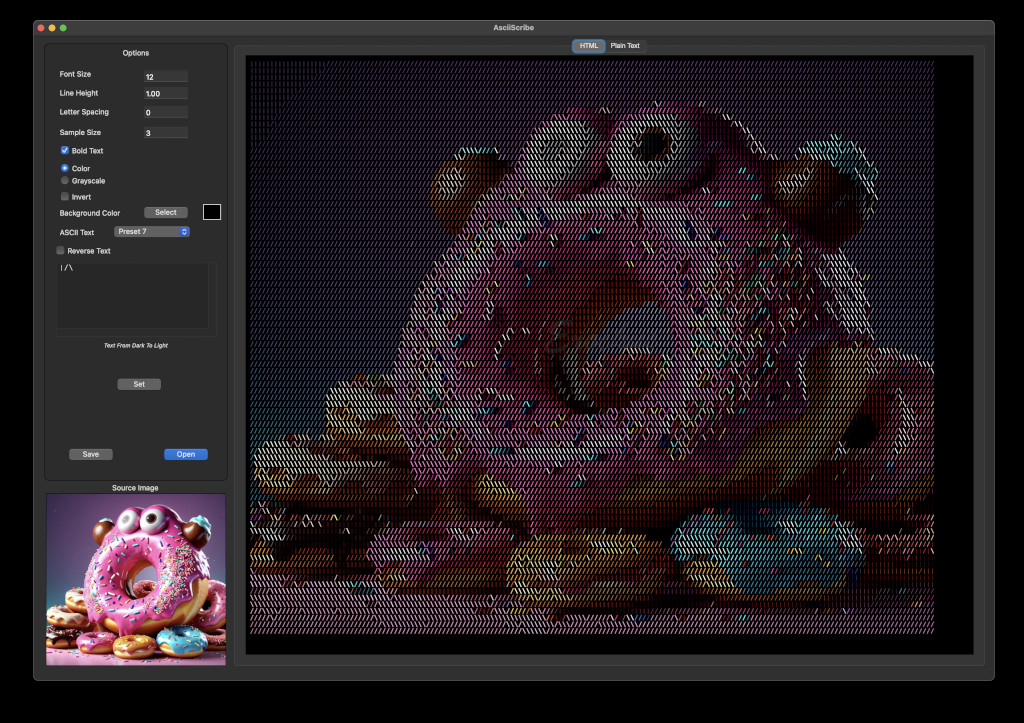Click the 'Background Color' label
This screenshot has height=723, width=1024.
89,213
